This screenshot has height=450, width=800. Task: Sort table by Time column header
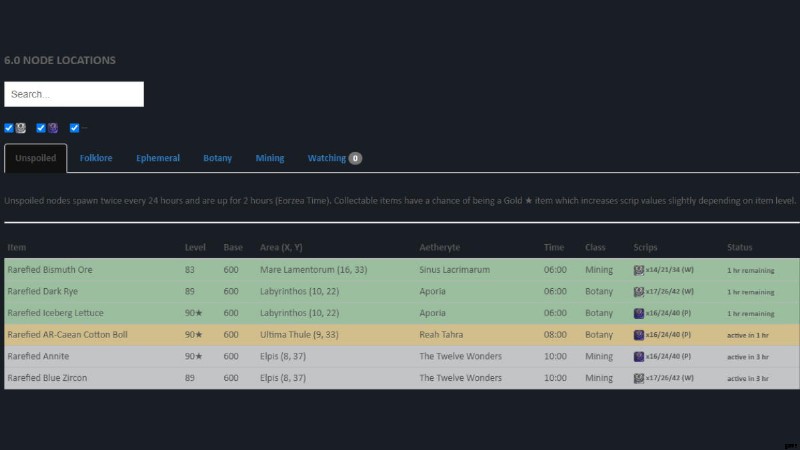(x=553, y=247)
